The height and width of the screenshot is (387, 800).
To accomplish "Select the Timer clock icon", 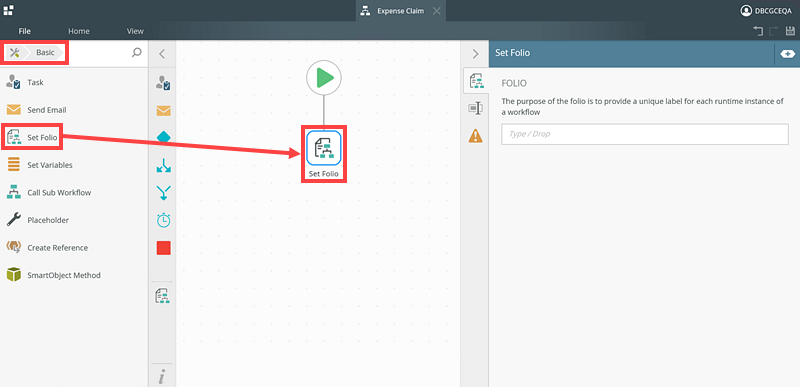I will click(x=163, y=220).
